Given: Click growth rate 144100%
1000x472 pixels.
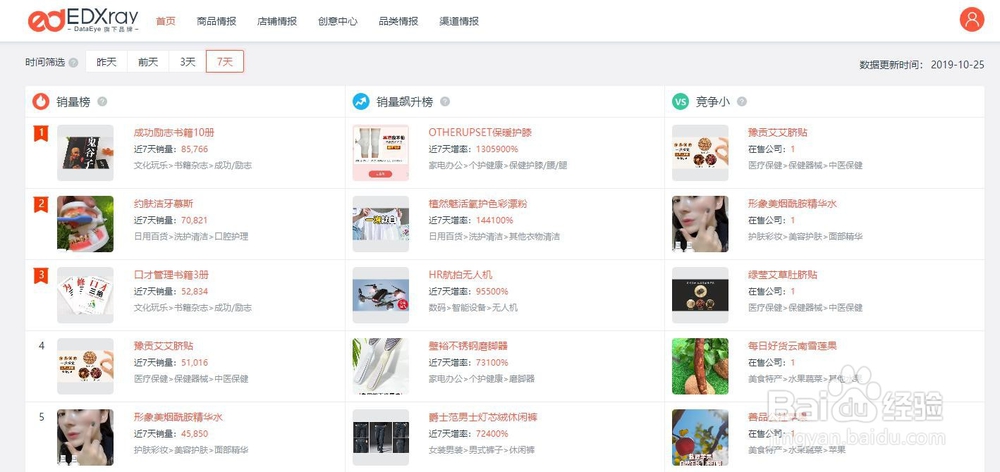Looking at the screenshot, I should (494, 220).
